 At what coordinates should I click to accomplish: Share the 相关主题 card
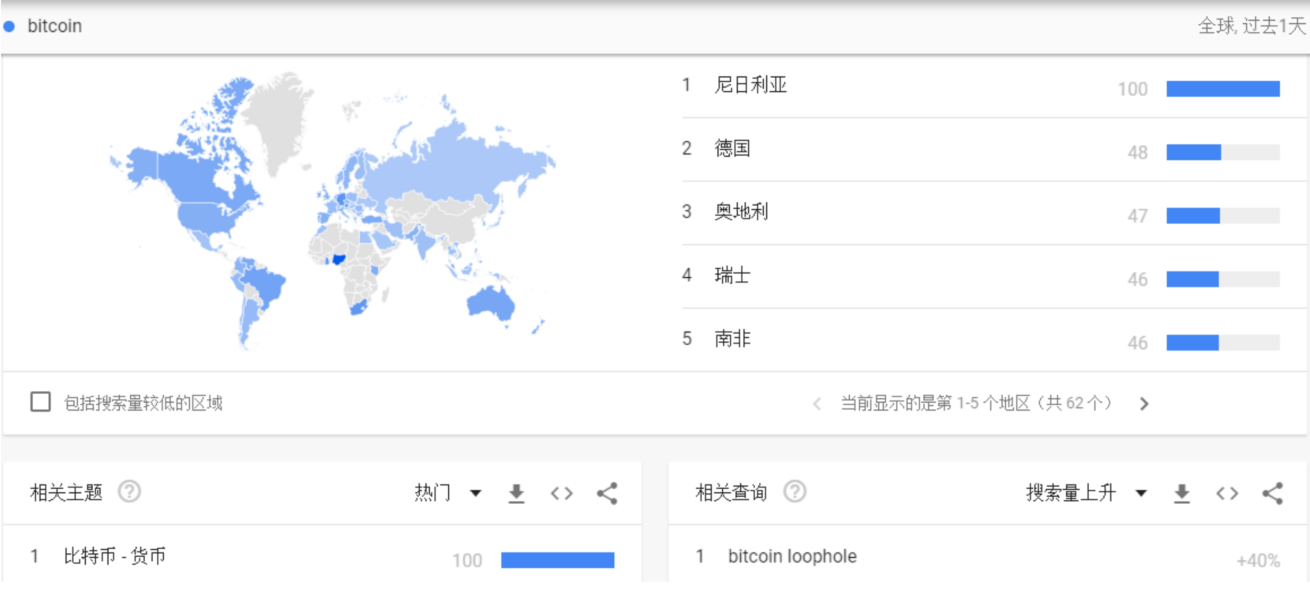click(607, 493)
